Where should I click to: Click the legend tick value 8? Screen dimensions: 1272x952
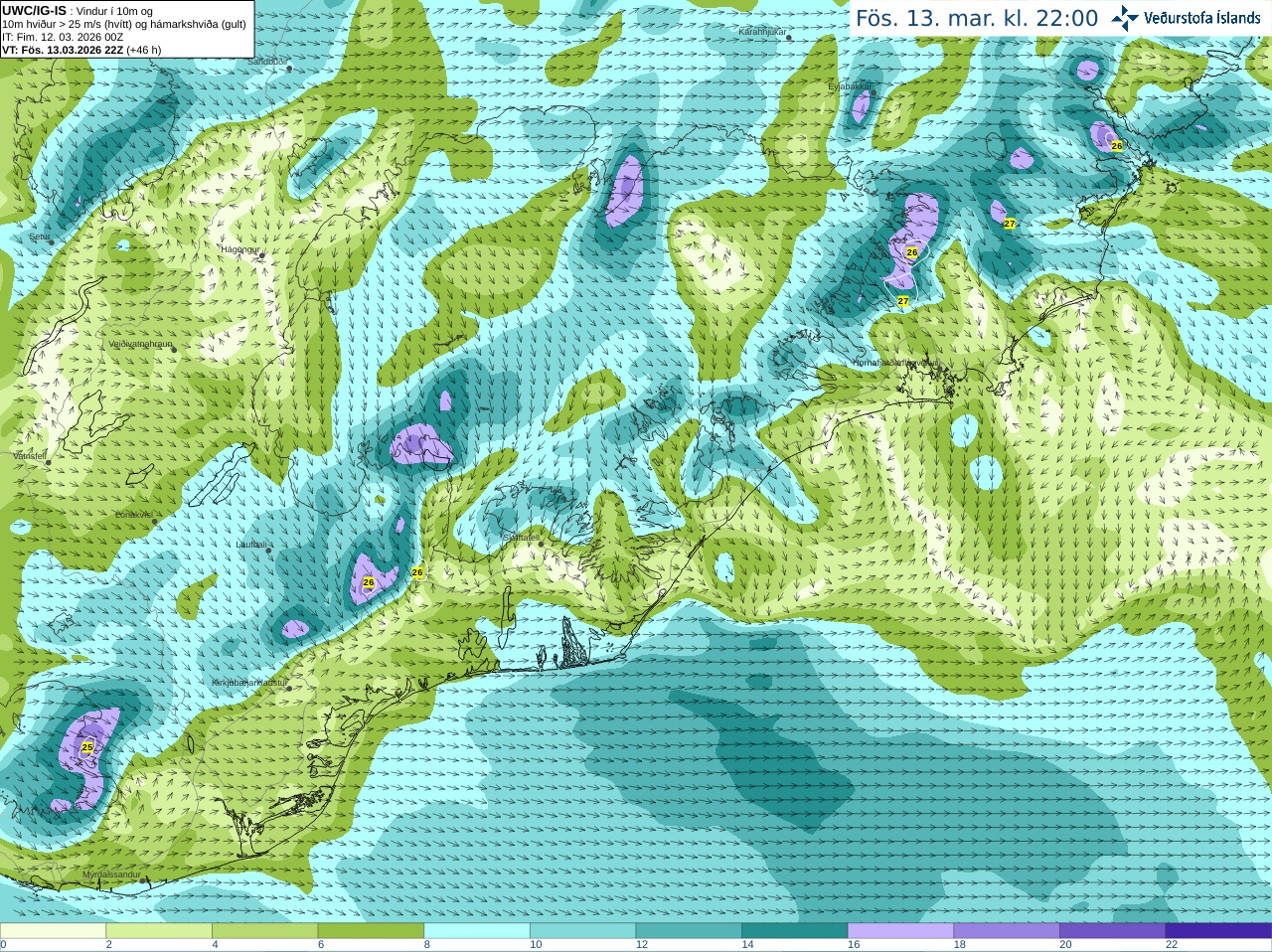427,945
